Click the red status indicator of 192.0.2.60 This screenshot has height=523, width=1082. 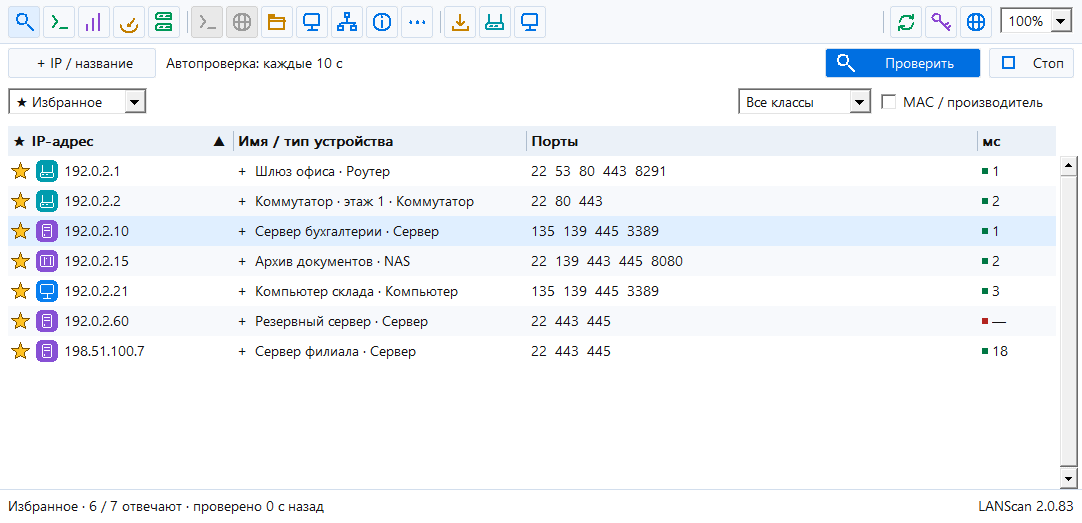985,322
